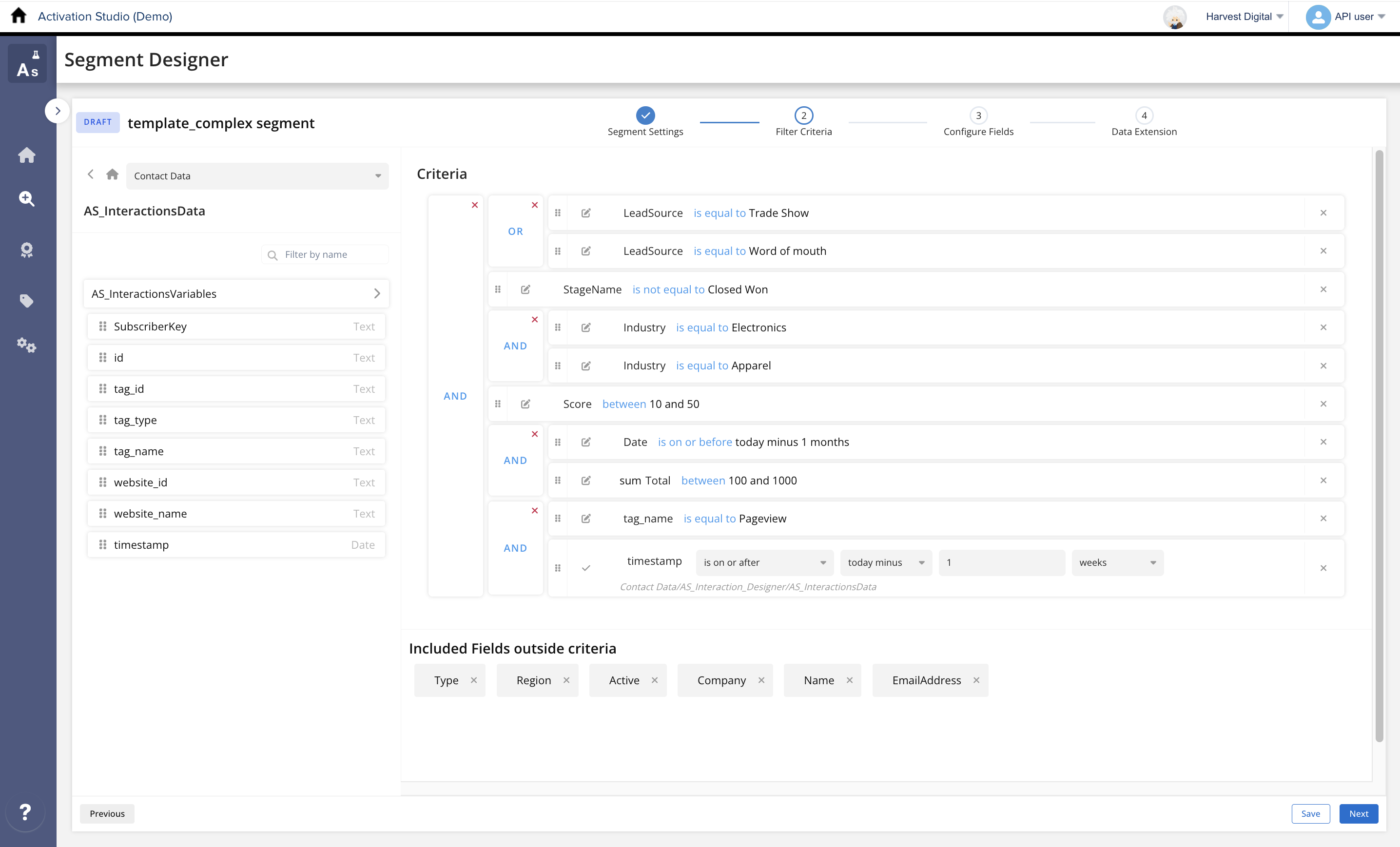Click the Filter by name search field
The image size is (1400, 847).
click(325, 254)
